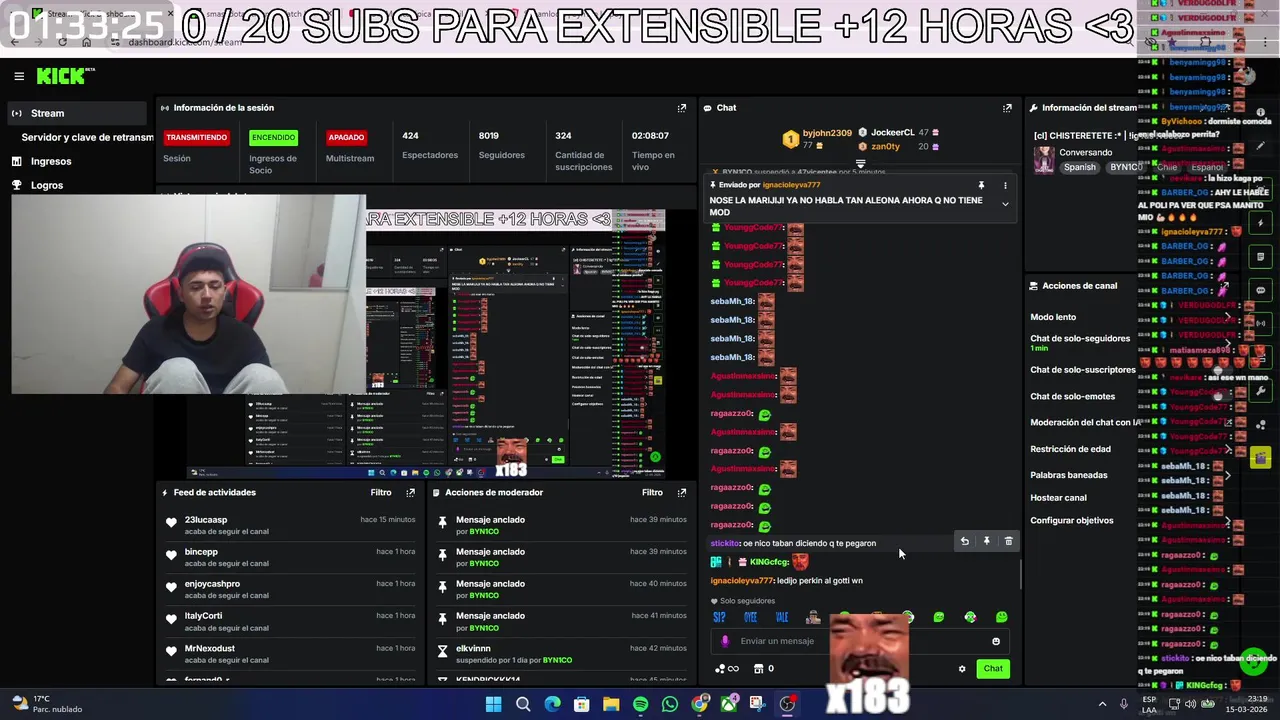Insert the VALE quick emote
The height and width of the screenshot is (720, 1280).
click(782, 618)
